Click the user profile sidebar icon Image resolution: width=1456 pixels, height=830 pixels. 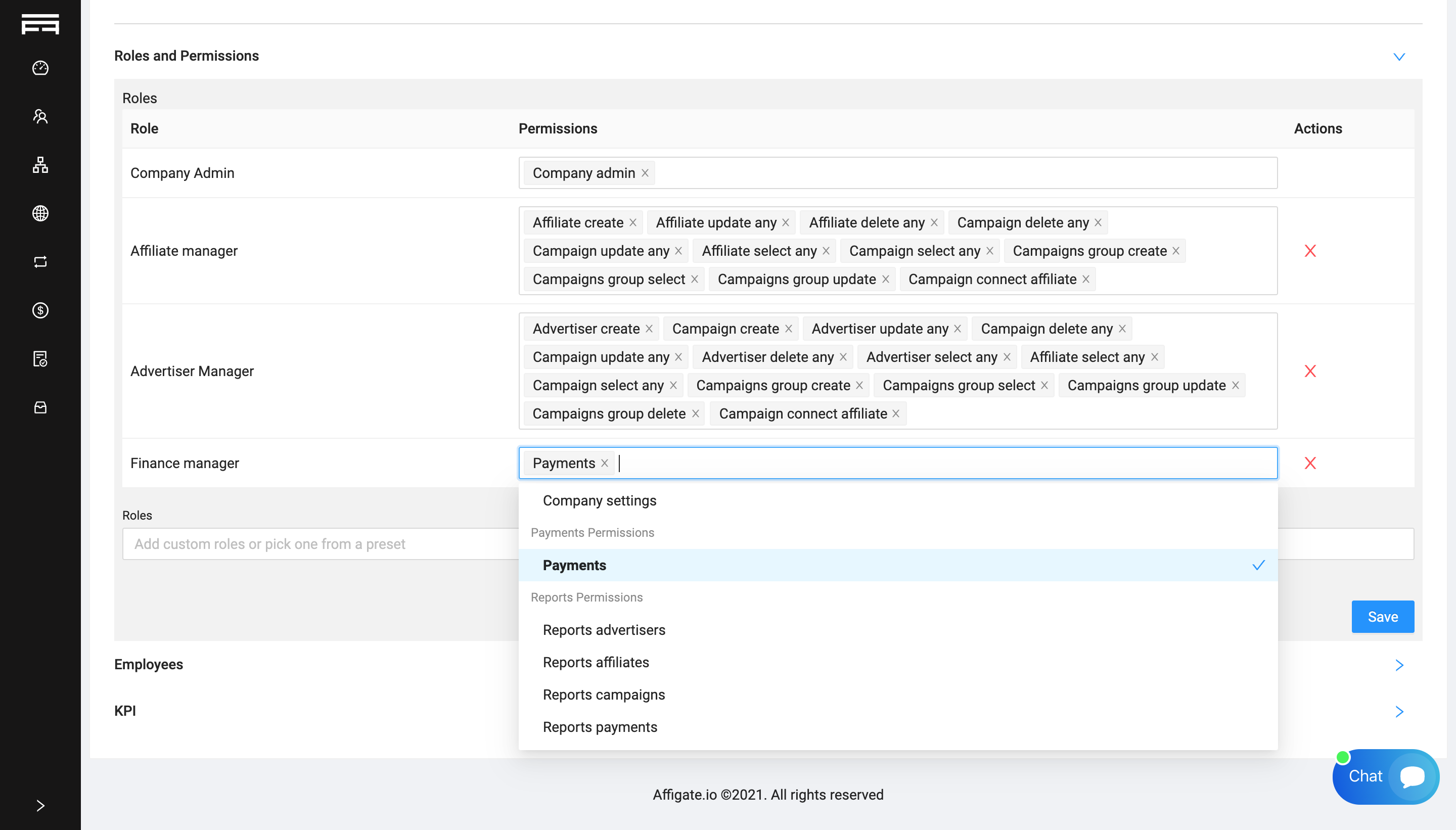[40, 116]
